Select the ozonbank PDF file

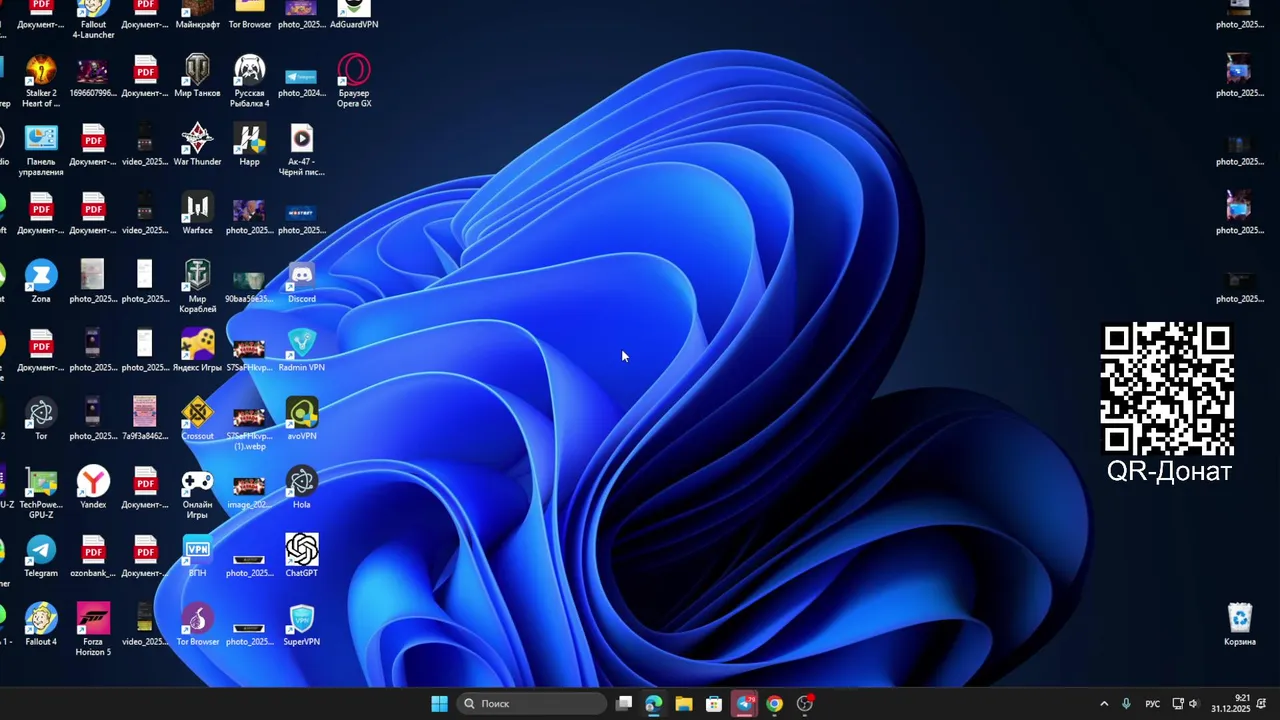(93, 556)
